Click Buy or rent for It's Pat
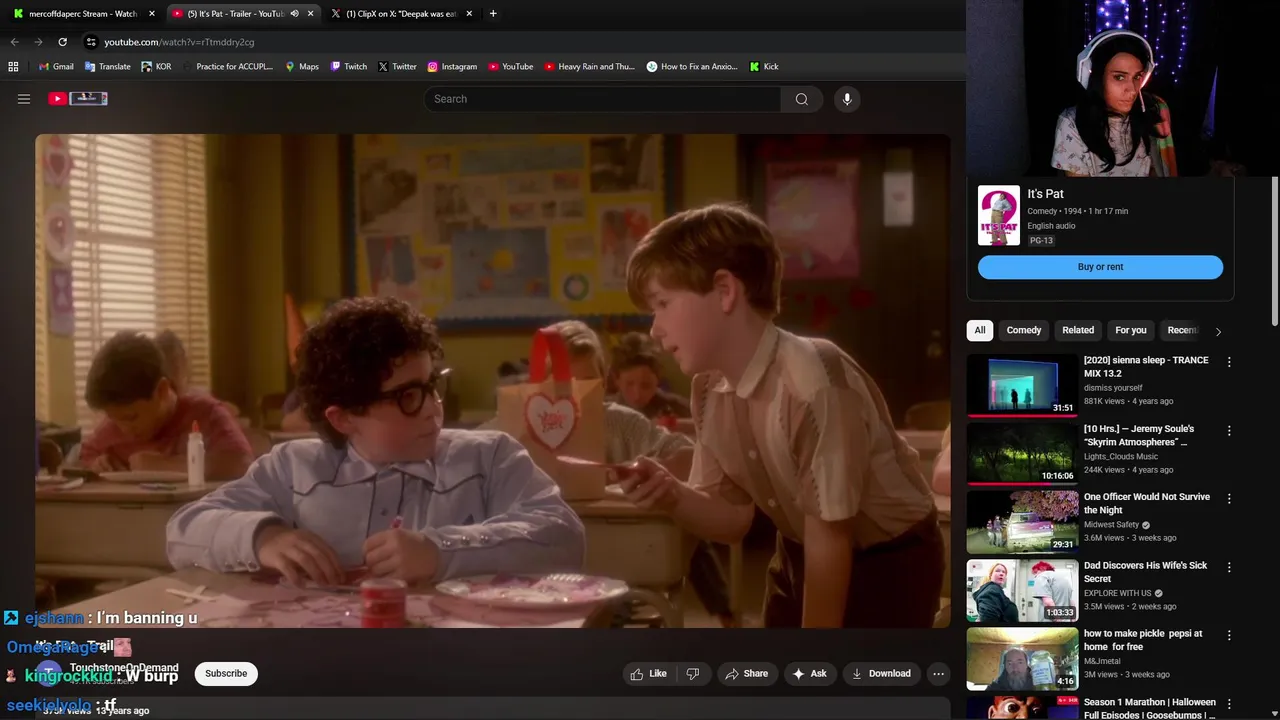The height and width of the screenshot is (720, 1280). pos(1100,267)
